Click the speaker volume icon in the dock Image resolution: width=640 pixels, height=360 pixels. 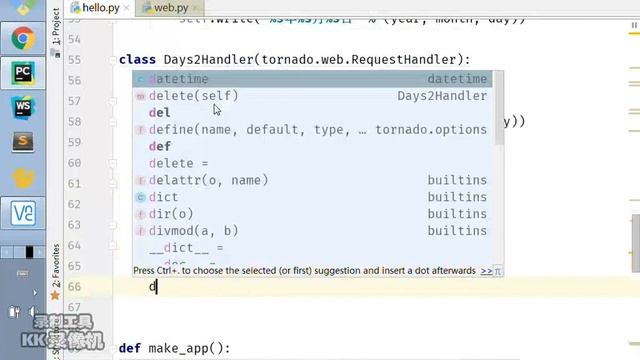pyautogui.click(x=32, y=312)
